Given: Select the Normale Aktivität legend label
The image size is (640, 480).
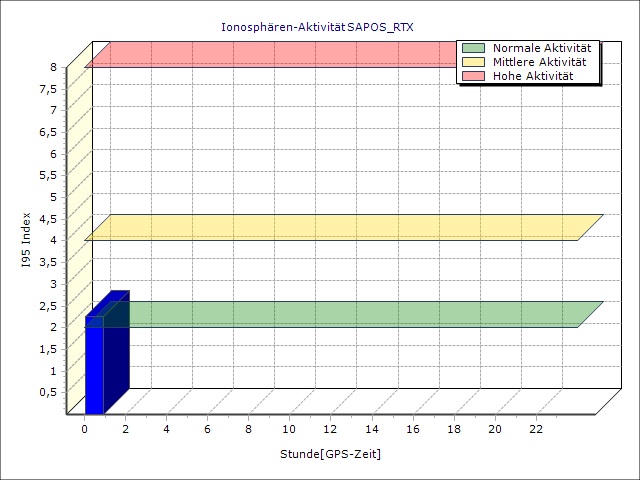Looking at the screenshot, I should pos(541,48).
